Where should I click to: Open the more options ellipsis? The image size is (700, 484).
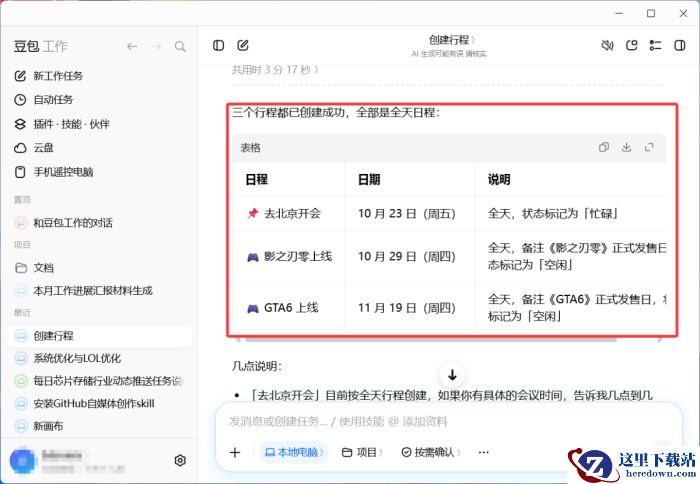click(x=483, y=452)
